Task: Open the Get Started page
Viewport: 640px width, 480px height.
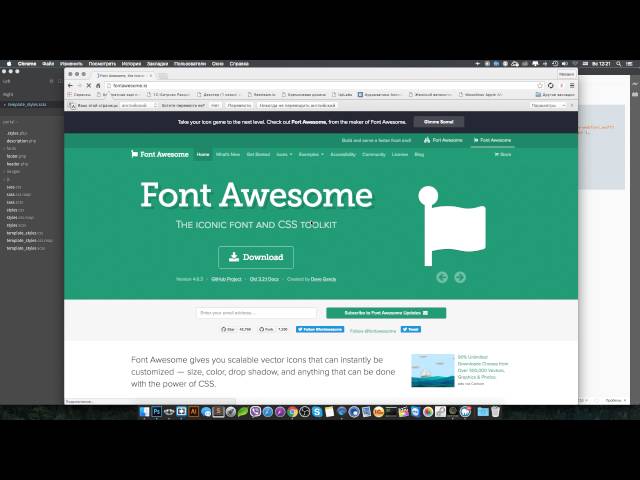Action: (258, 154)
